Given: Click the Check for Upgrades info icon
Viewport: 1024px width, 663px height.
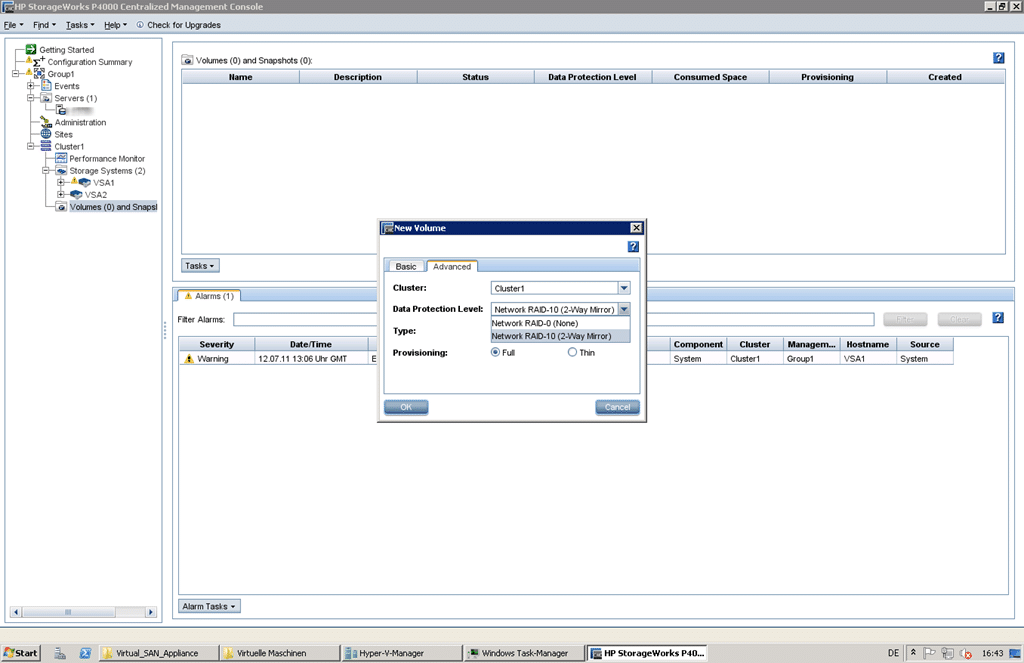Looking at the screenshot, I should (140, 25).
